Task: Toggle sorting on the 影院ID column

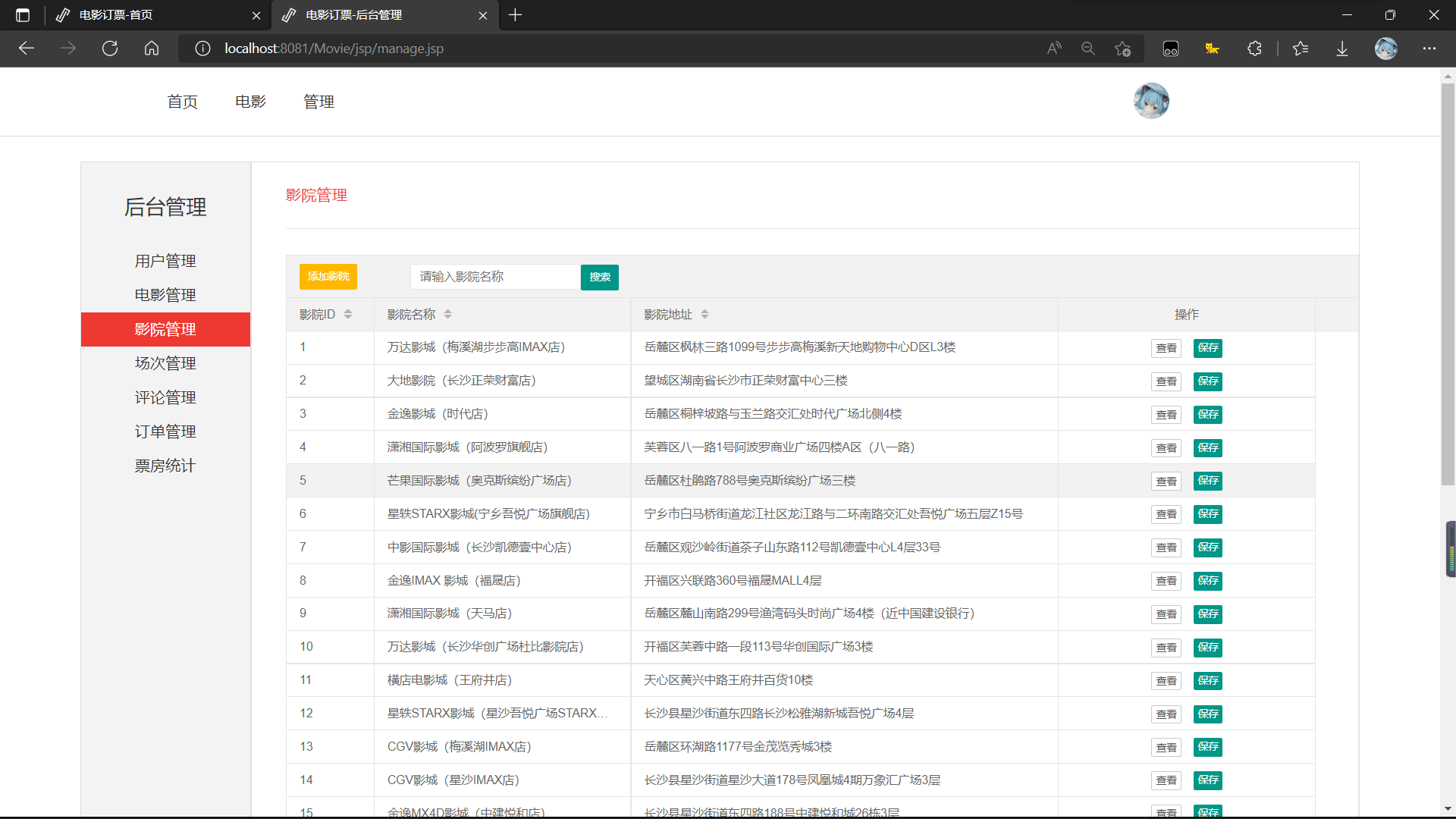Action: (x=348, y=314)
